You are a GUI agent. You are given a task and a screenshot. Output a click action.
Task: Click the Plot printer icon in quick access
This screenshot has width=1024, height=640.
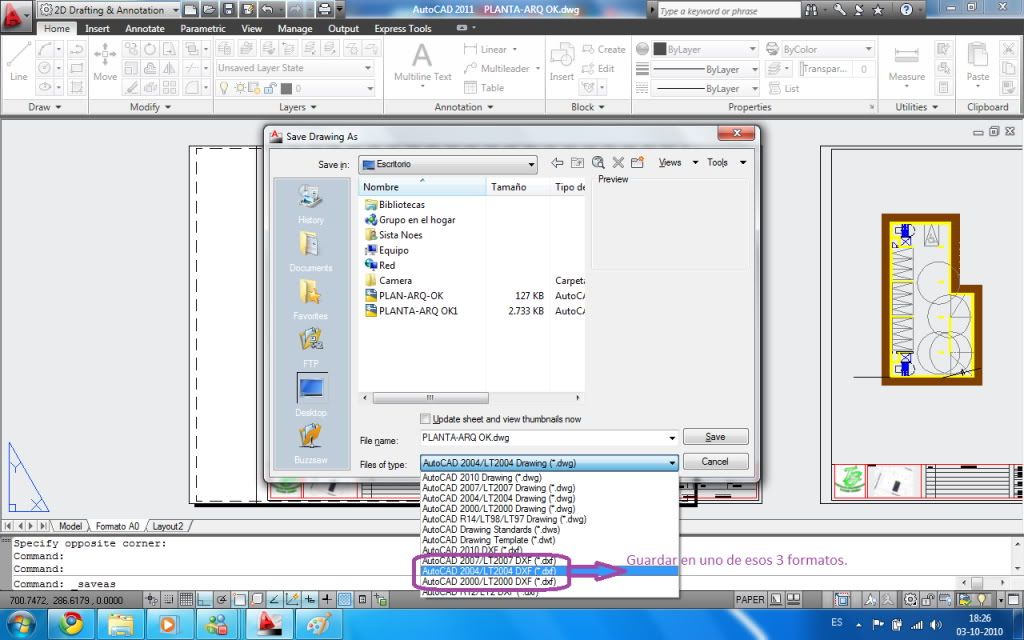coord(324,9)
